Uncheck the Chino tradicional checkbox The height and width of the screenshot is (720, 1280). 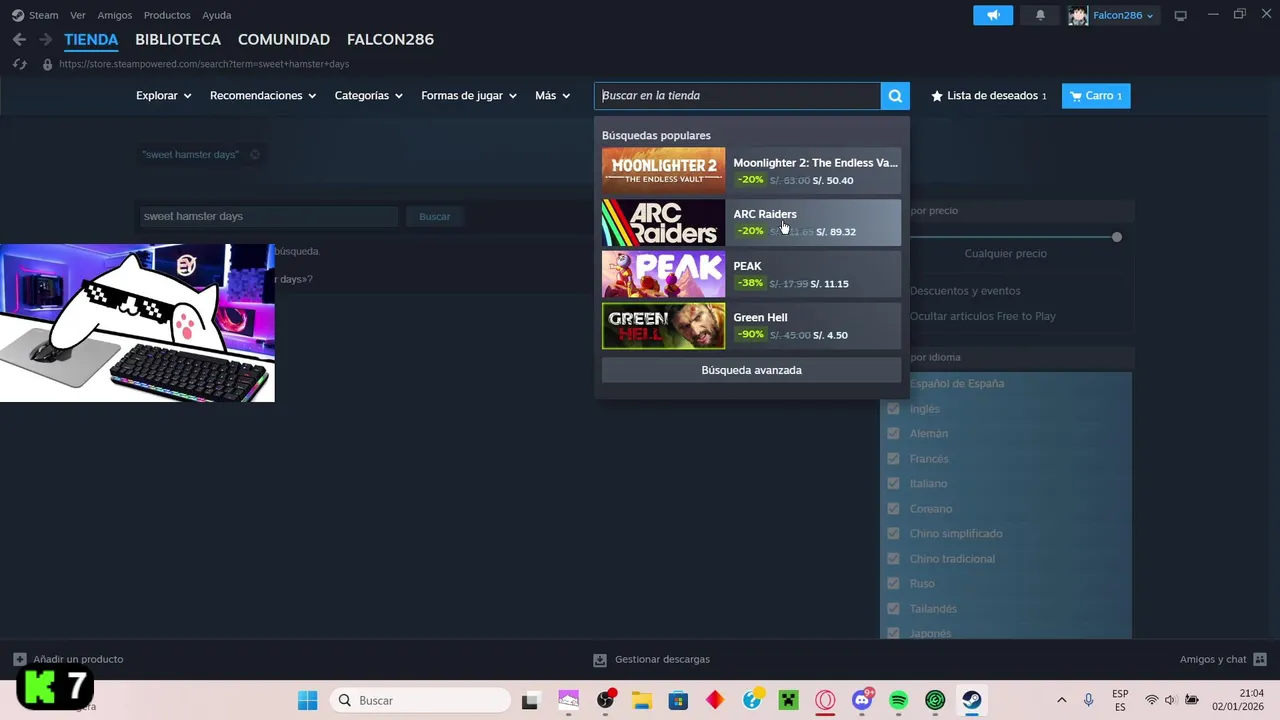coord(893,558)
